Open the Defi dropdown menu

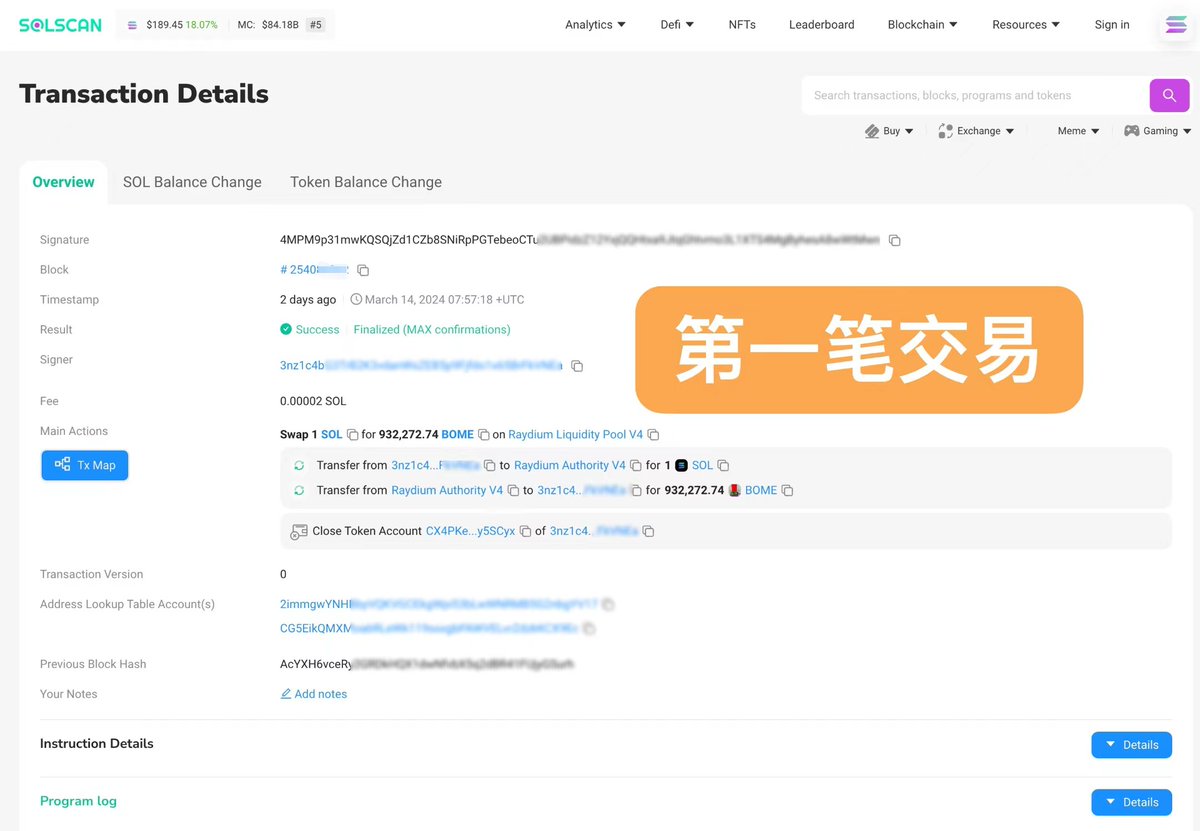678,25
